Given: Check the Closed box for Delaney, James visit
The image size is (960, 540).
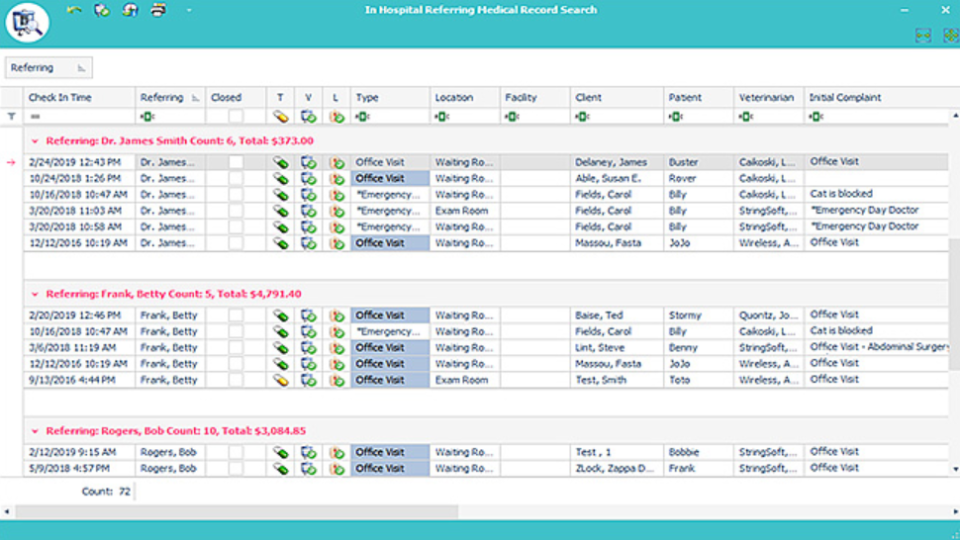Looking at the screenshot, I should point(236,162).
